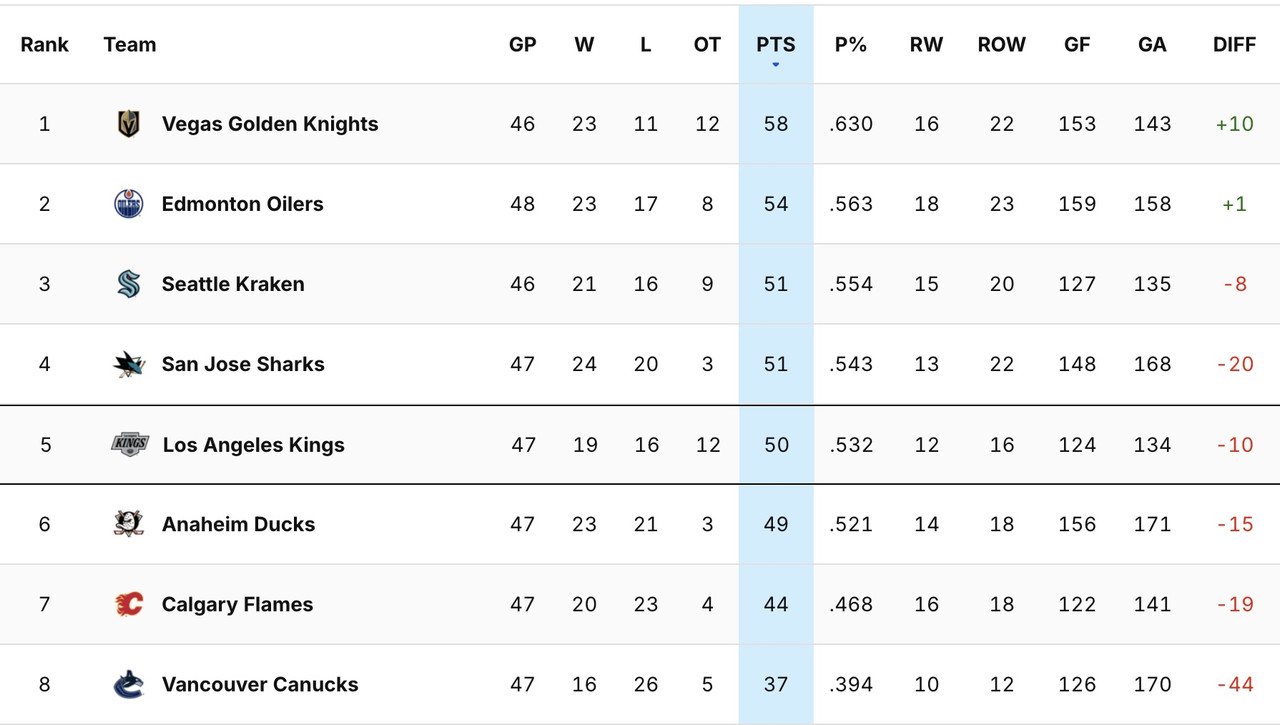Click the Vancouver Canucks logo
The width and height of the screenshot is (1280, 725).
pyautogui.click(x=130, y=684)
